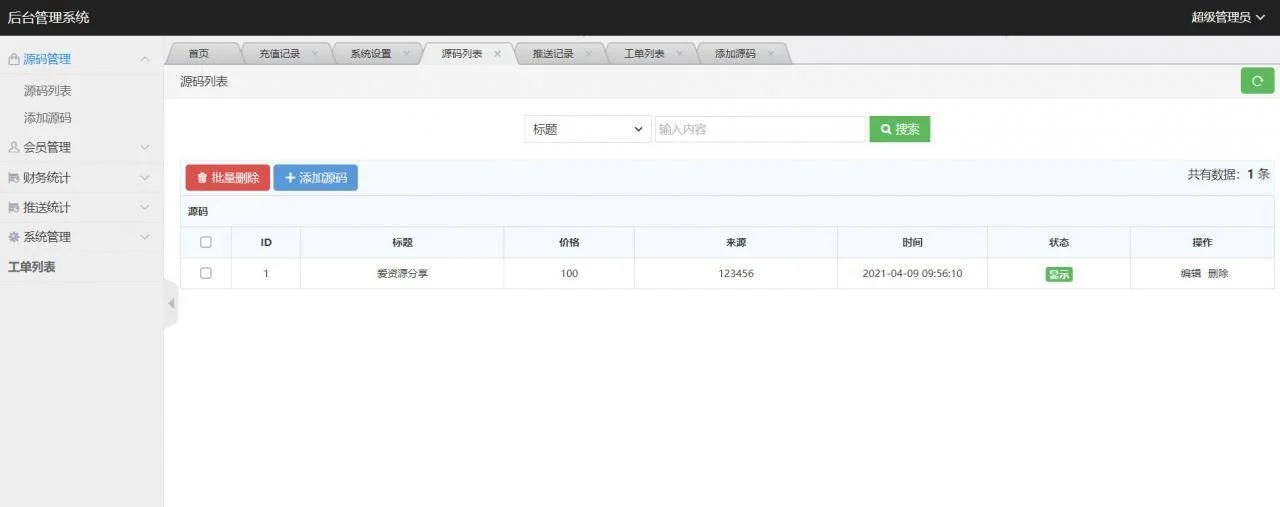Click the green refresh icon button
This screenshot has width=1280, height=507.
(1257, 81)
